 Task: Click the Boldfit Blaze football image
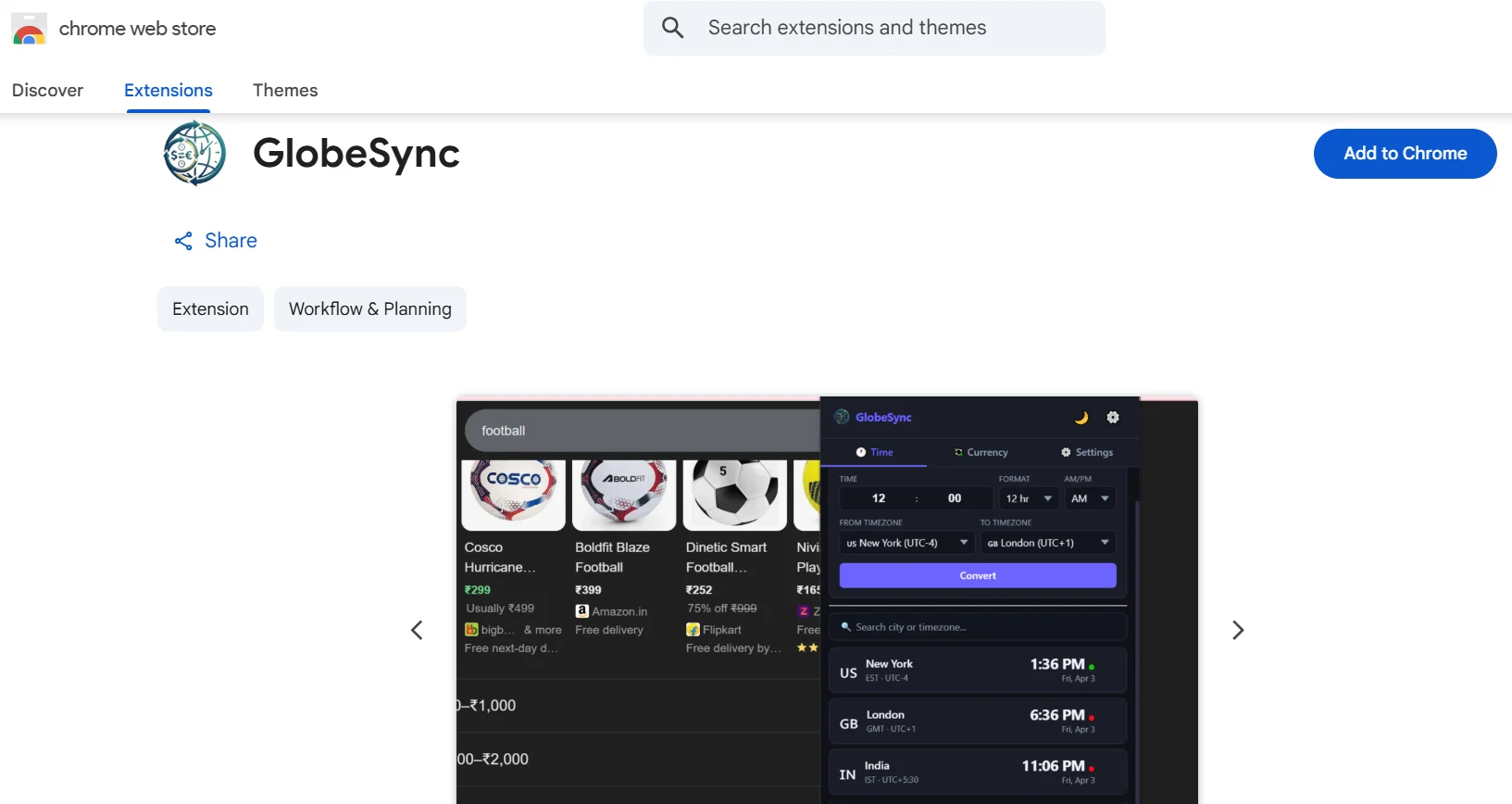tap(624, 495)
